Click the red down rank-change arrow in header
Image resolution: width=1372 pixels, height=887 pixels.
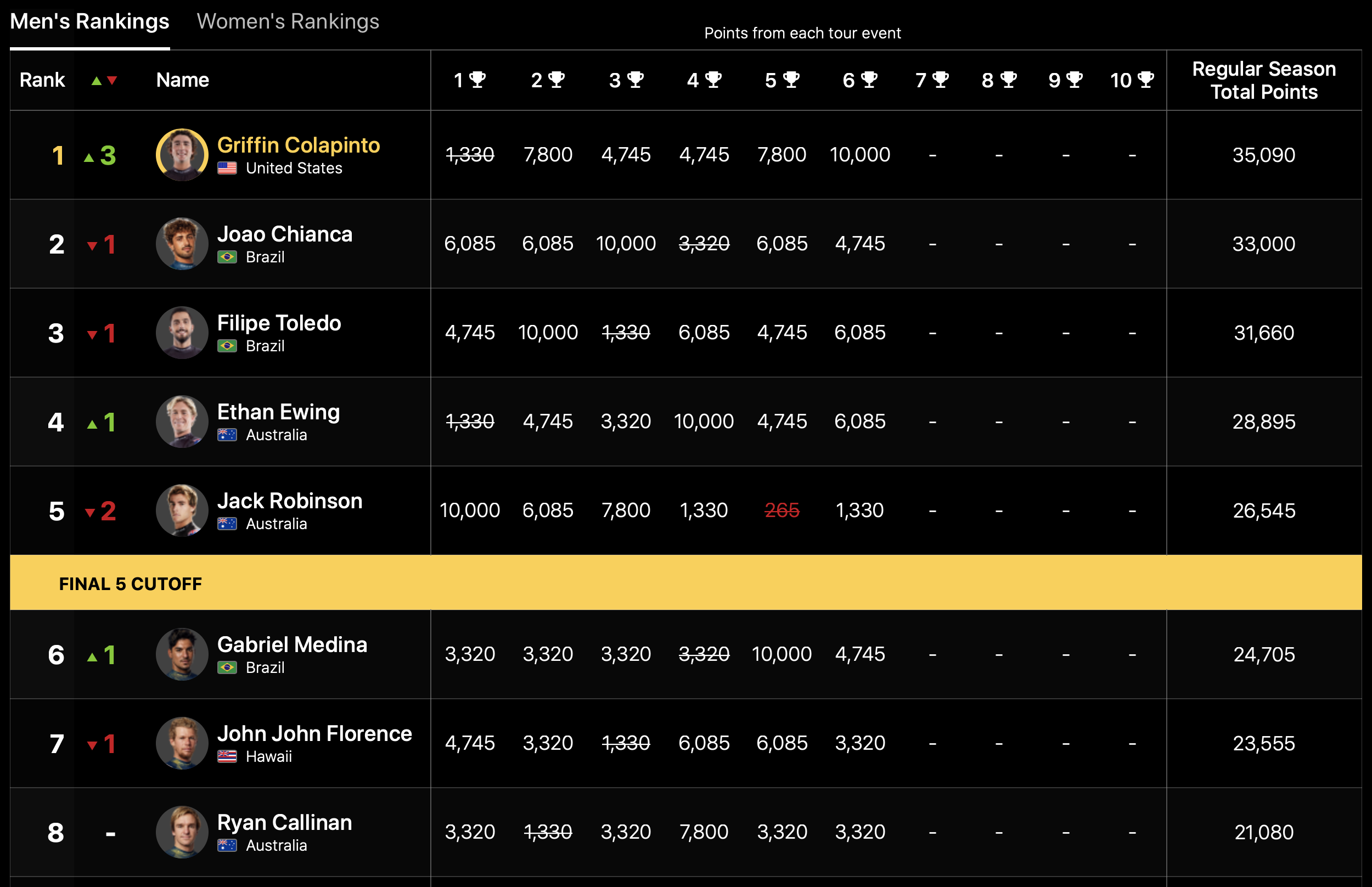point(113,81)
